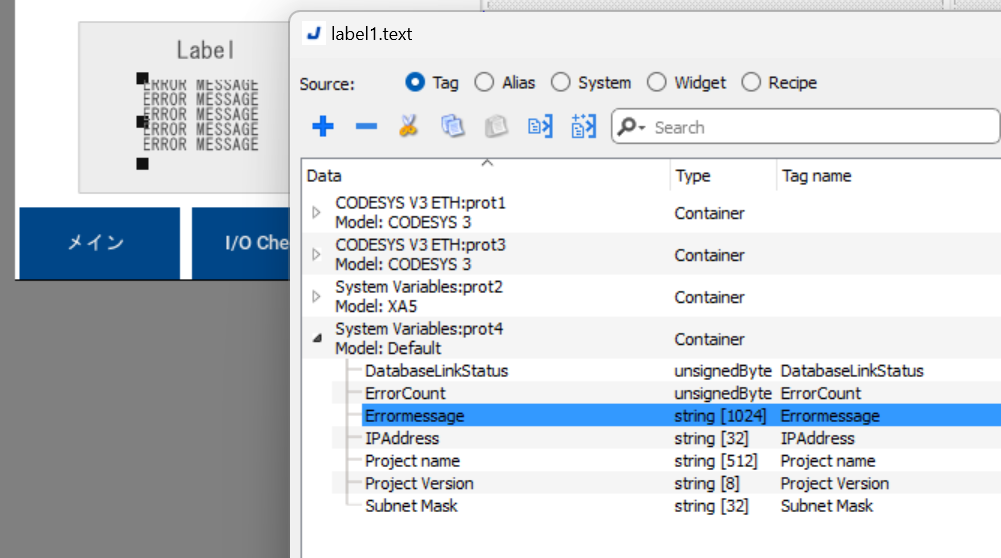Viewport: 1001px width, 558px height.
Task: Click the copy icon in toolbar
Action: pyautogui.click(x=453, y=126)
